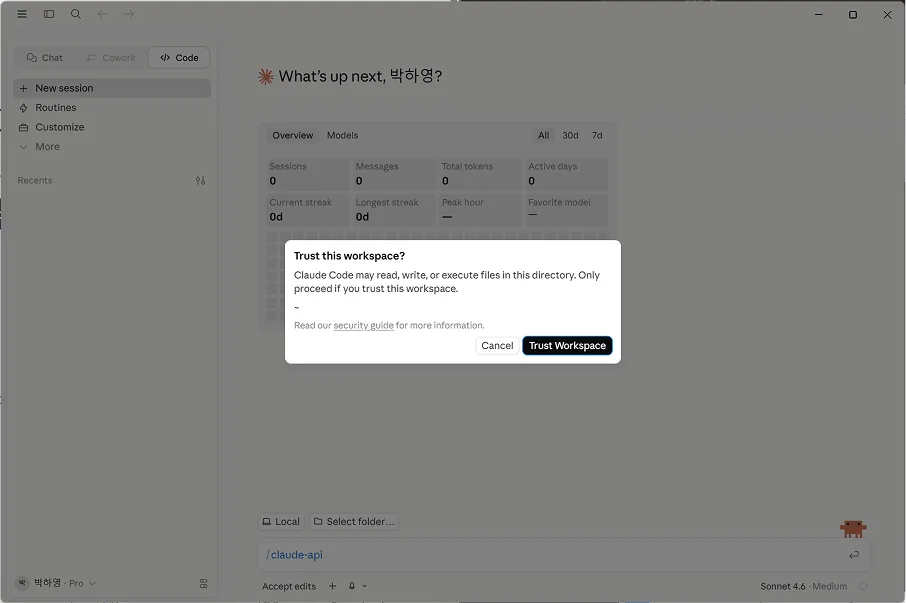Click Cancel in the trust dialog
Viewport: 906px width, 603px height.
click(x=497, y=345)
